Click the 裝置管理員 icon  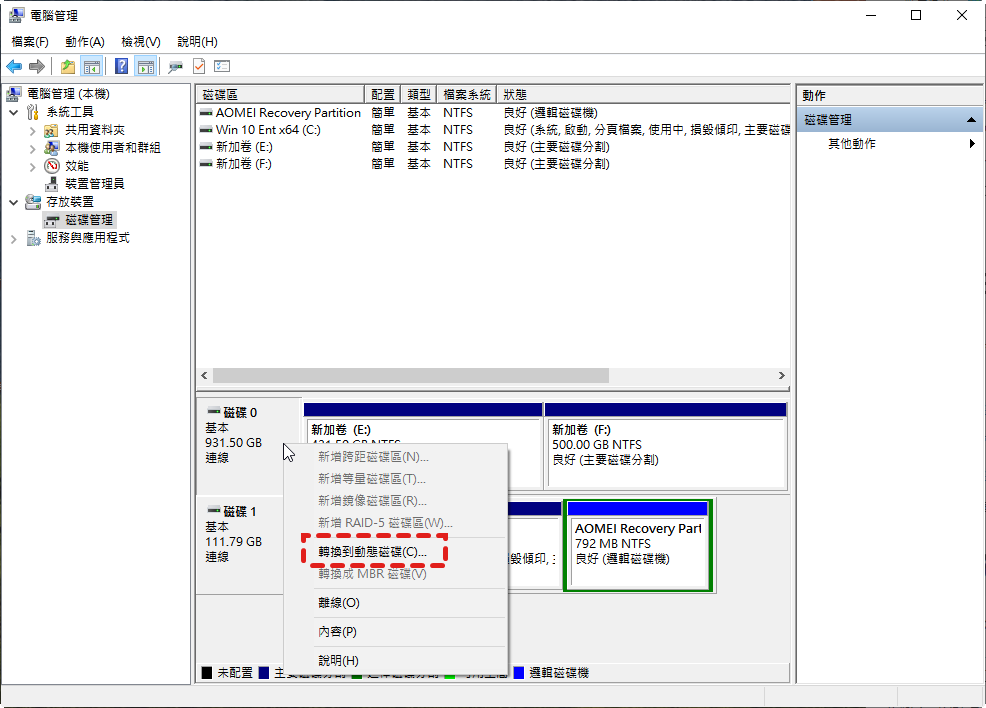click(52, 184)
